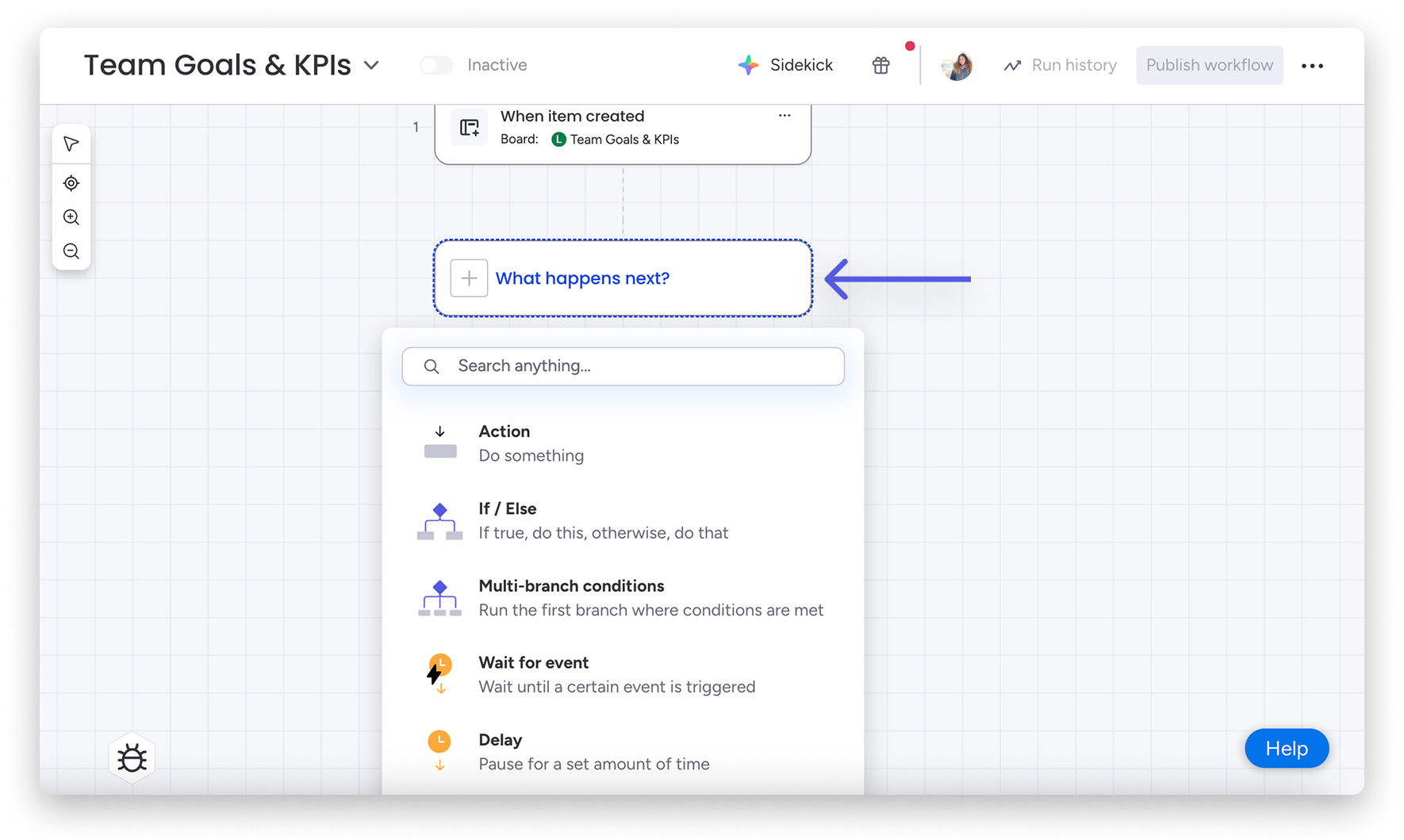Choose Wait for event option
The image size is (1404, 840).
pos(623,675)
